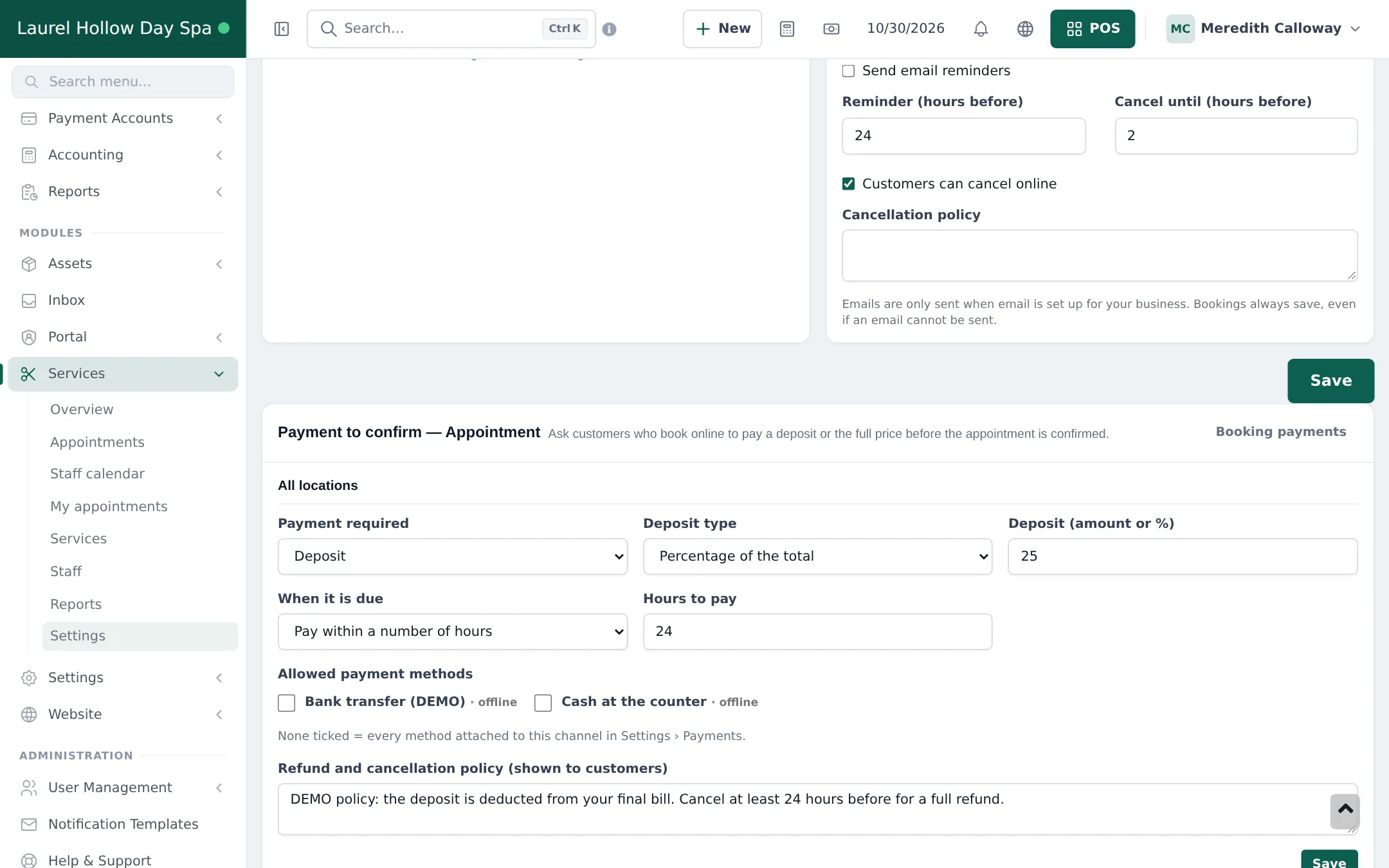This screenshot has width=1389, height=868.
Task: Expand User Management in the sidebar
Action: coord(123,788)
